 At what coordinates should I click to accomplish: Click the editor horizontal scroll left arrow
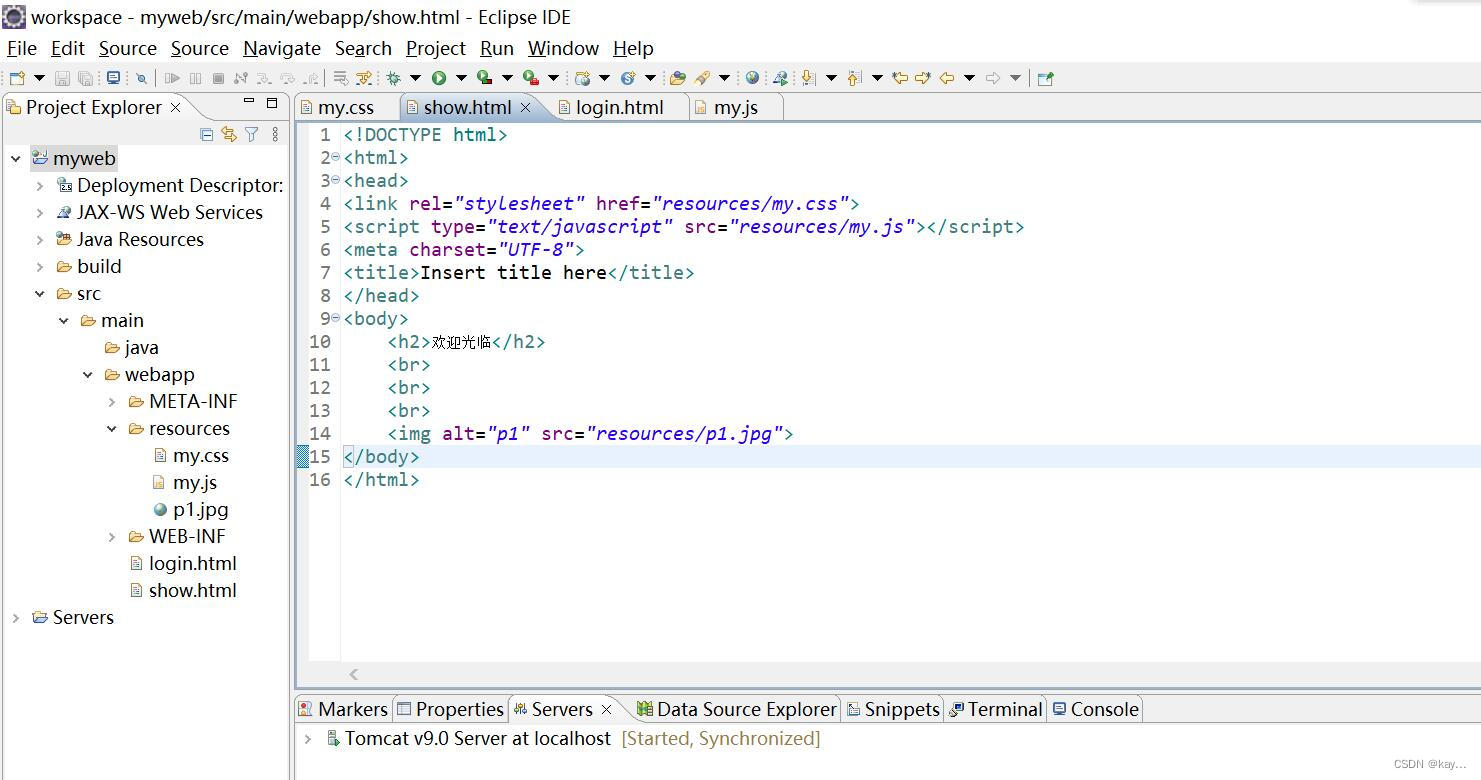pyautogui.click(x=353, y=674)
